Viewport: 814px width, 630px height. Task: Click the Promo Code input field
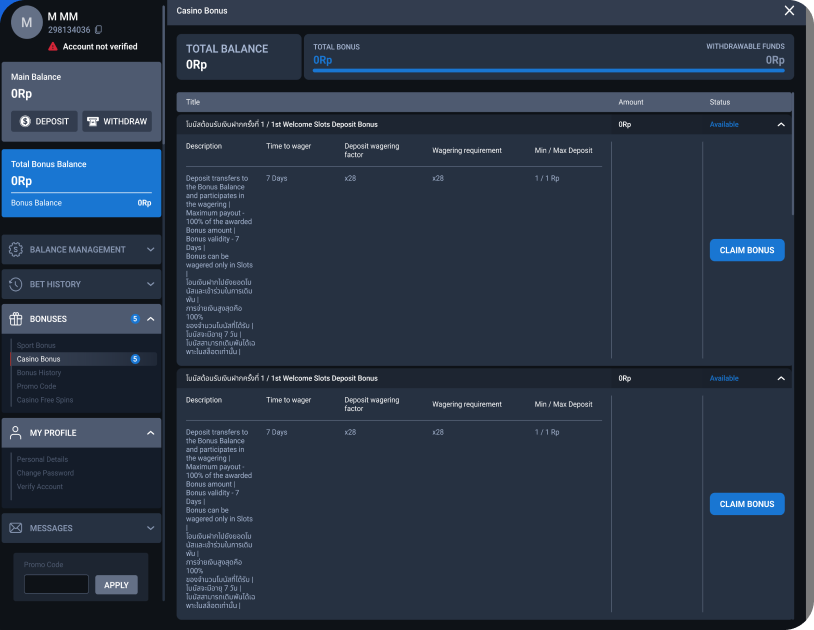click(56, 585)
